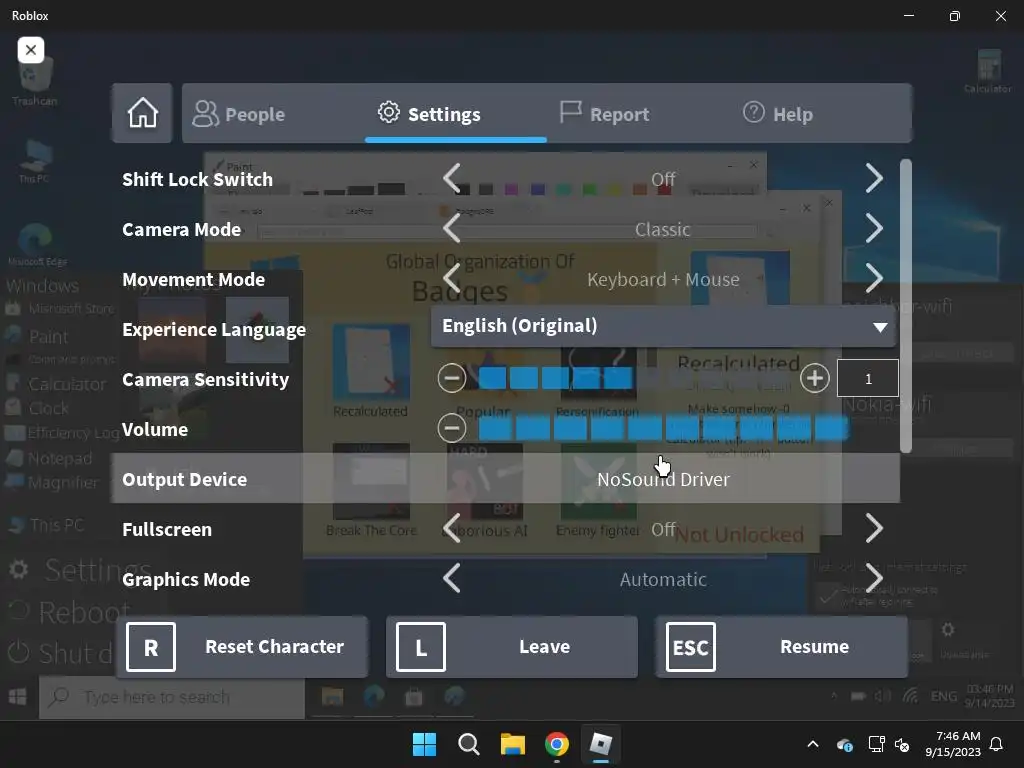Select the Output Device NoSound Driver row

505,479
